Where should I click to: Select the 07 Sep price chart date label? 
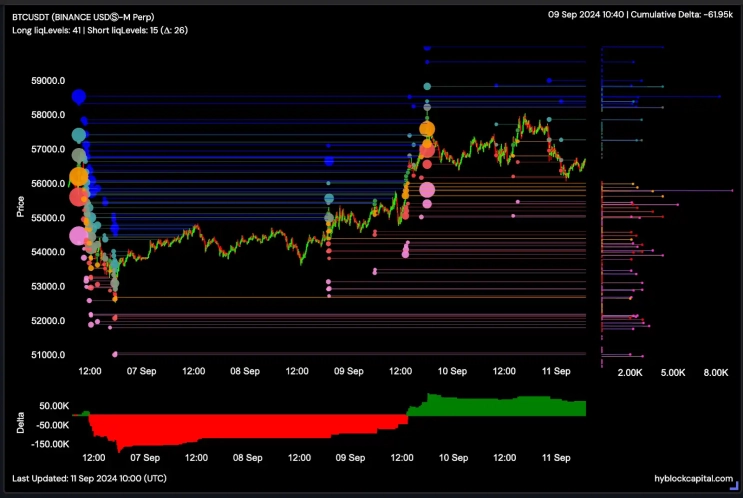(141, 372)
